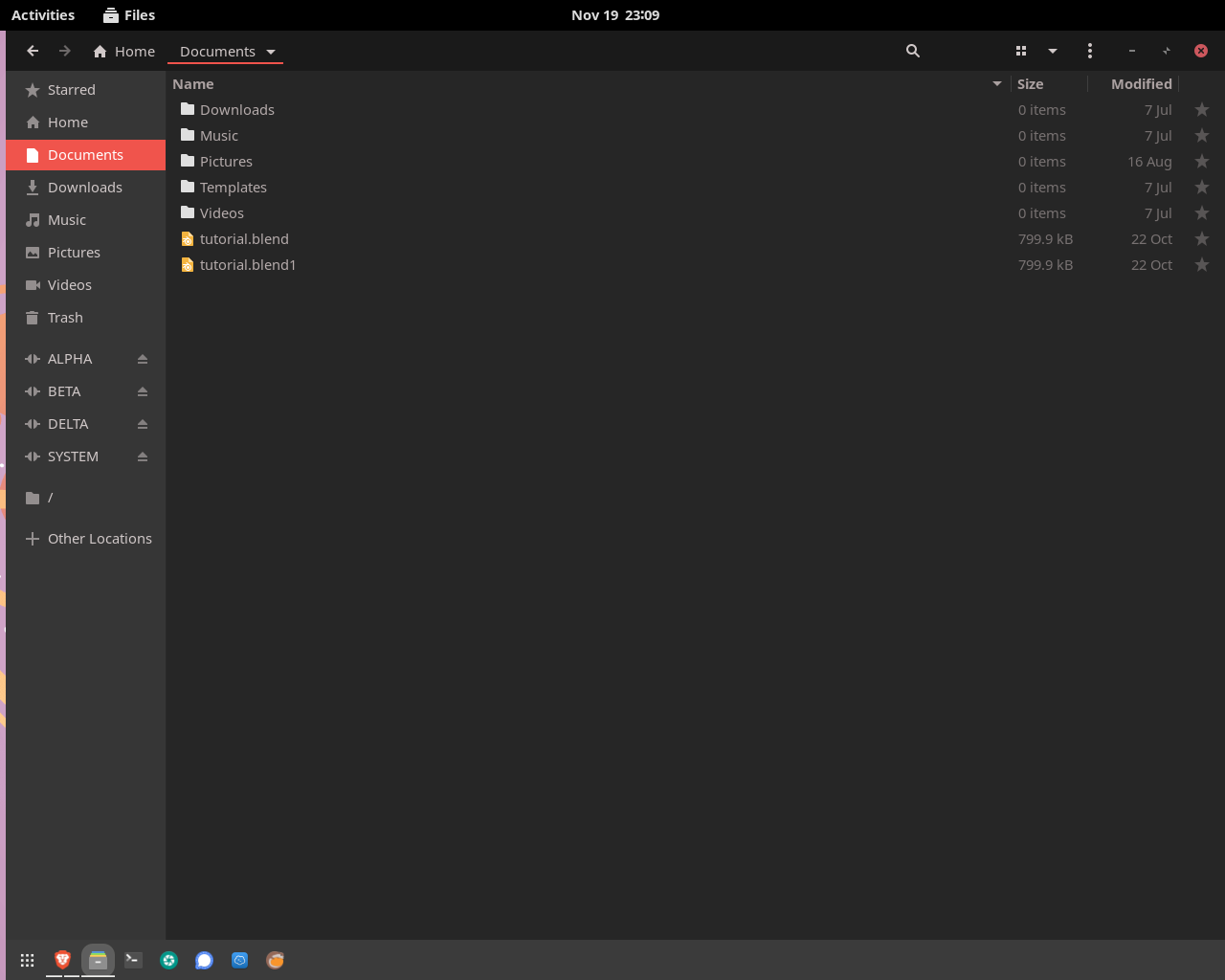Open the Music folder in the list
Viewport: 1225px width, 980px height.
(218, 135)
